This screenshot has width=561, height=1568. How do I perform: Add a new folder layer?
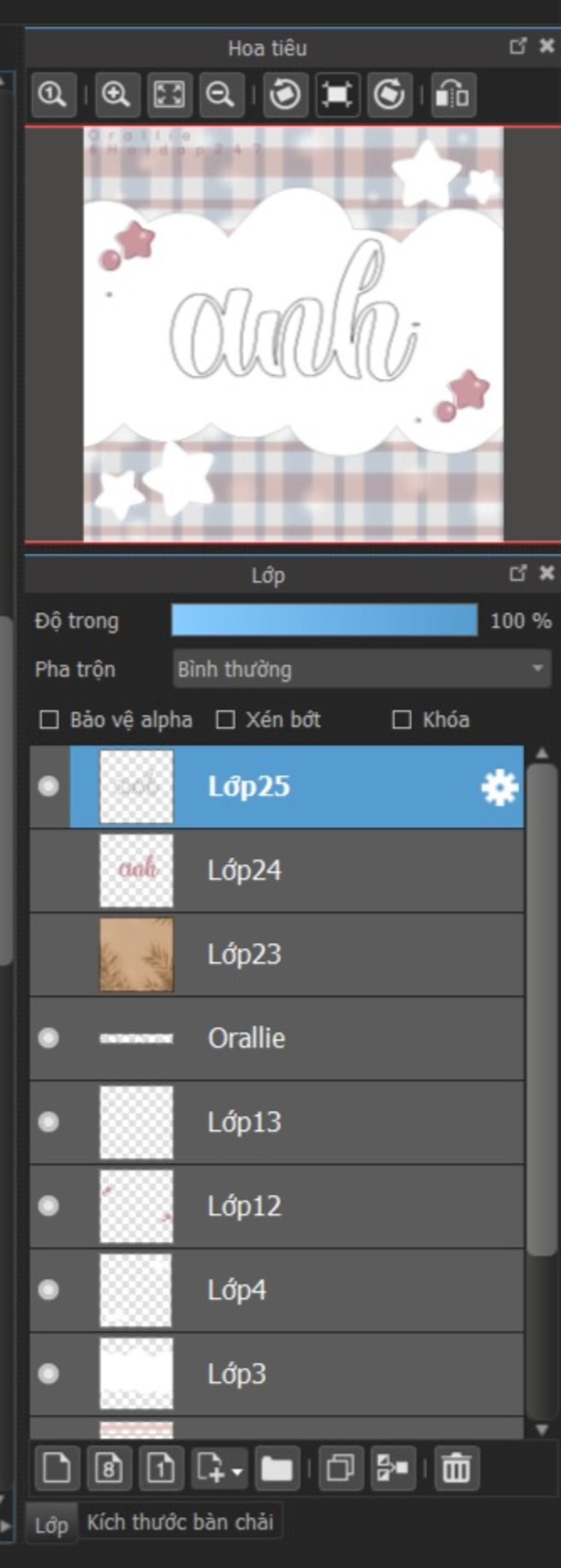pyautogui.click(x=277, y=1468)
